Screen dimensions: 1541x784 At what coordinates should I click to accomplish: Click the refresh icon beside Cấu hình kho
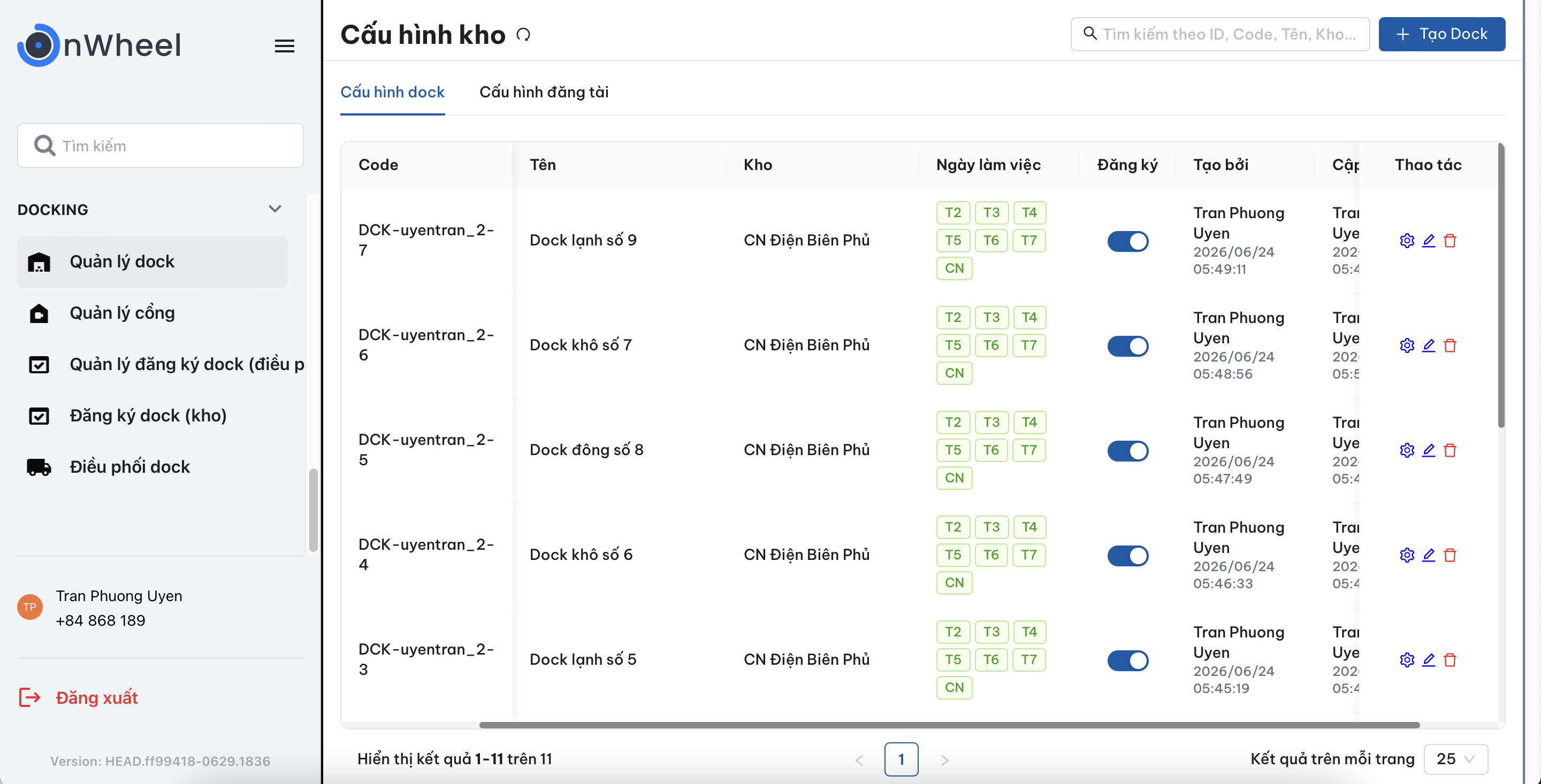523,35
